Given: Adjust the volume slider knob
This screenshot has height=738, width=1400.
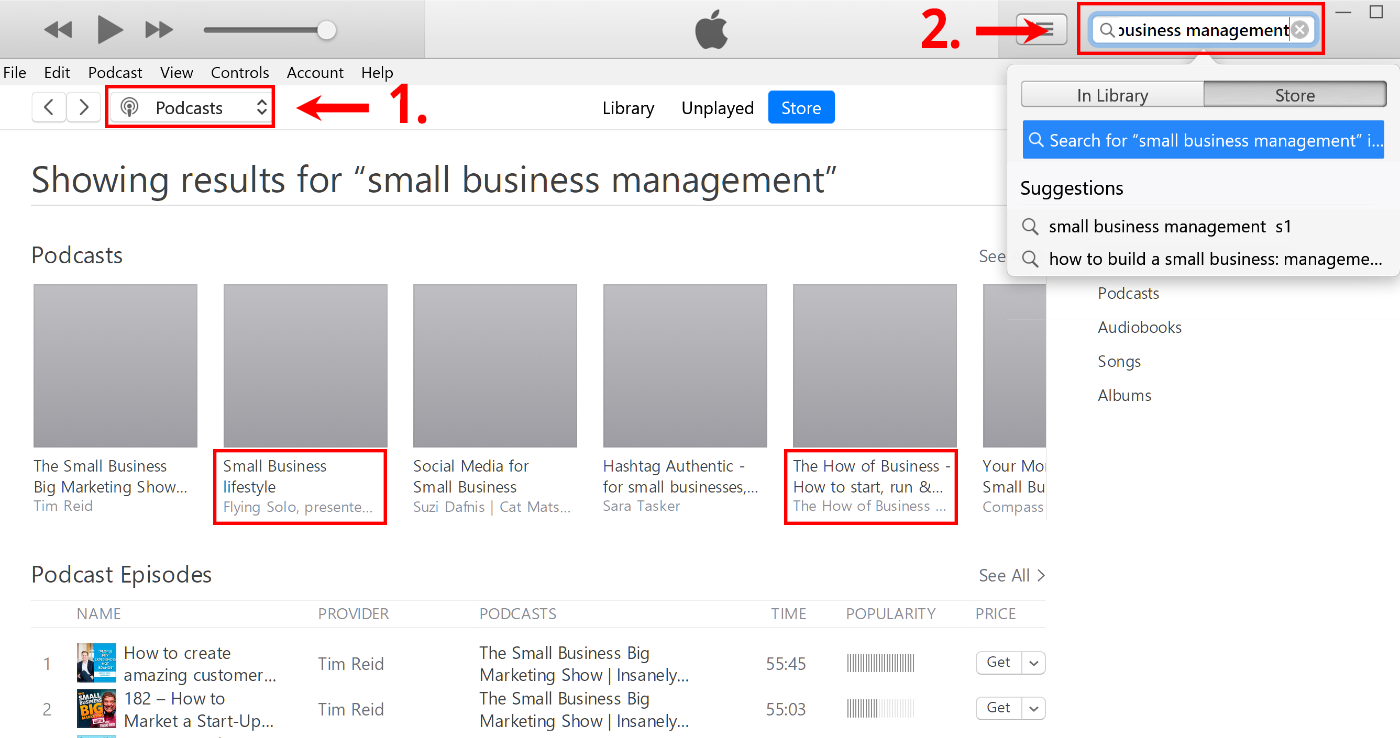Looking at the screenshot, I should (326, 30).
